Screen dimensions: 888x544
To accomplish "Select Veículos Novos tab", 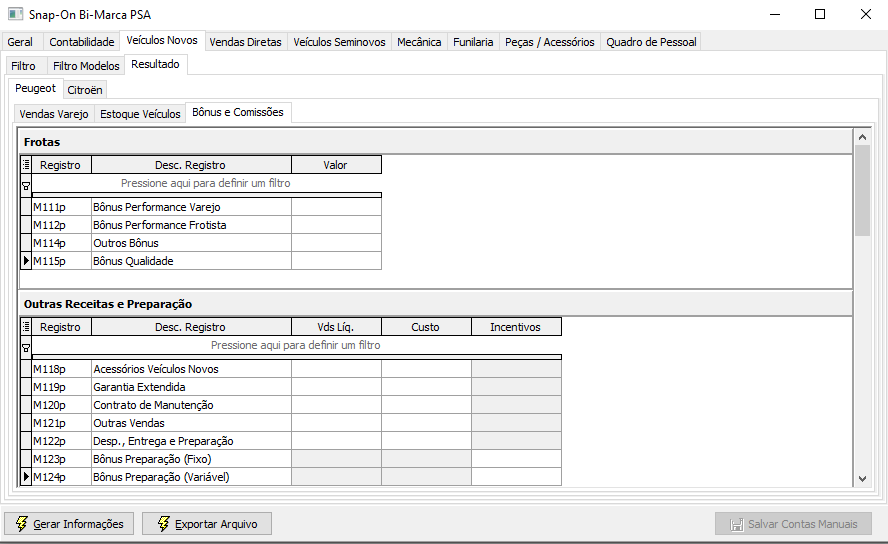I will 162,40.
